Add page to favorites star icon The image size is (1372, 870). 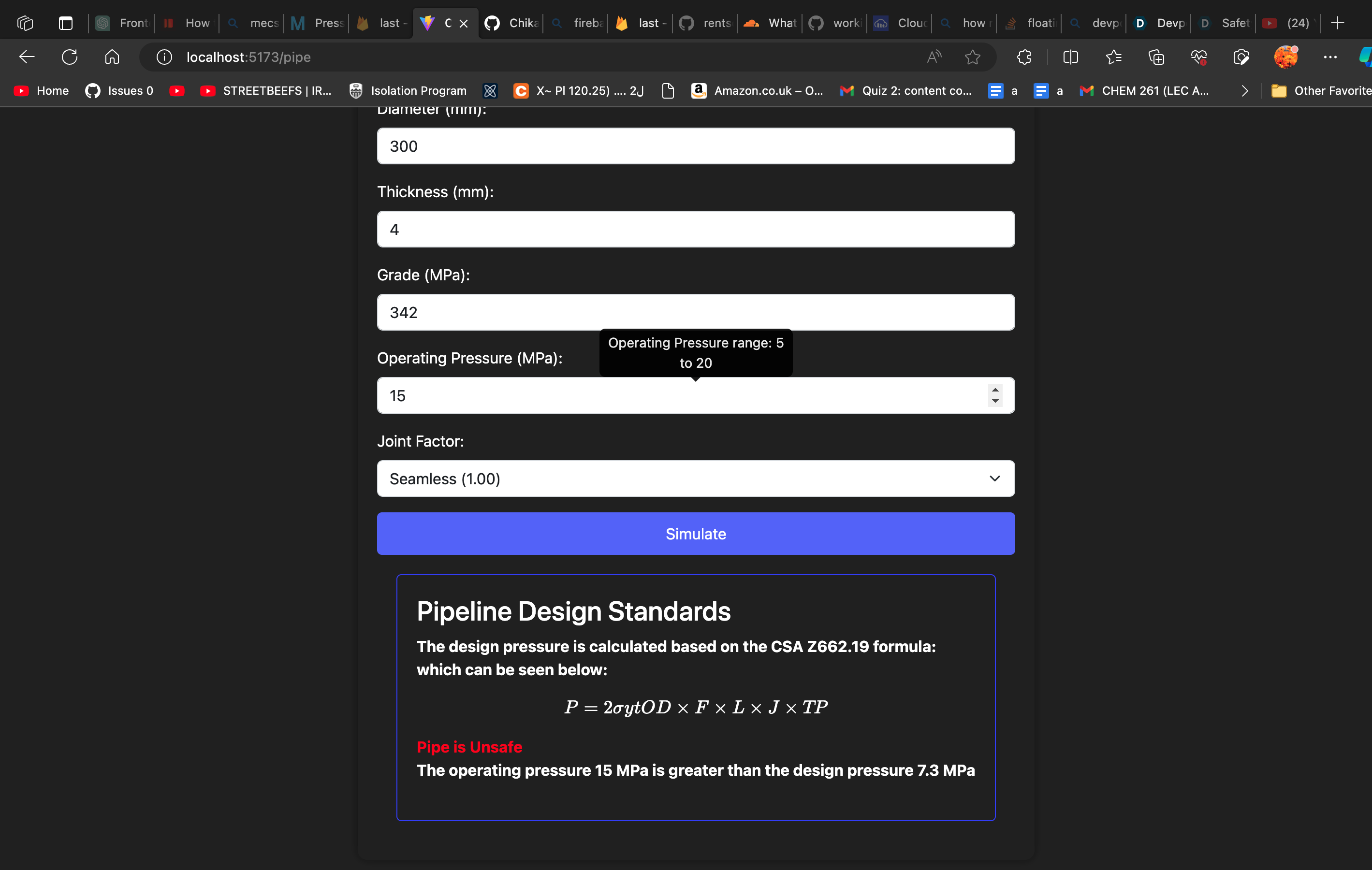(x=972, y=57)
